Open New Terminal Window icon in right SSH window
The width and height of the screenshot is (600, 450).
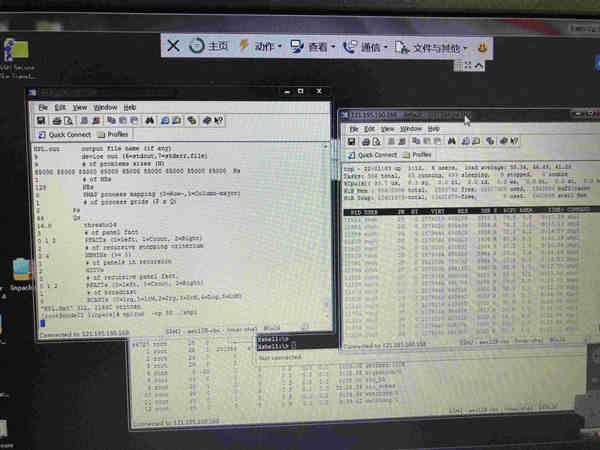[465, 141]
